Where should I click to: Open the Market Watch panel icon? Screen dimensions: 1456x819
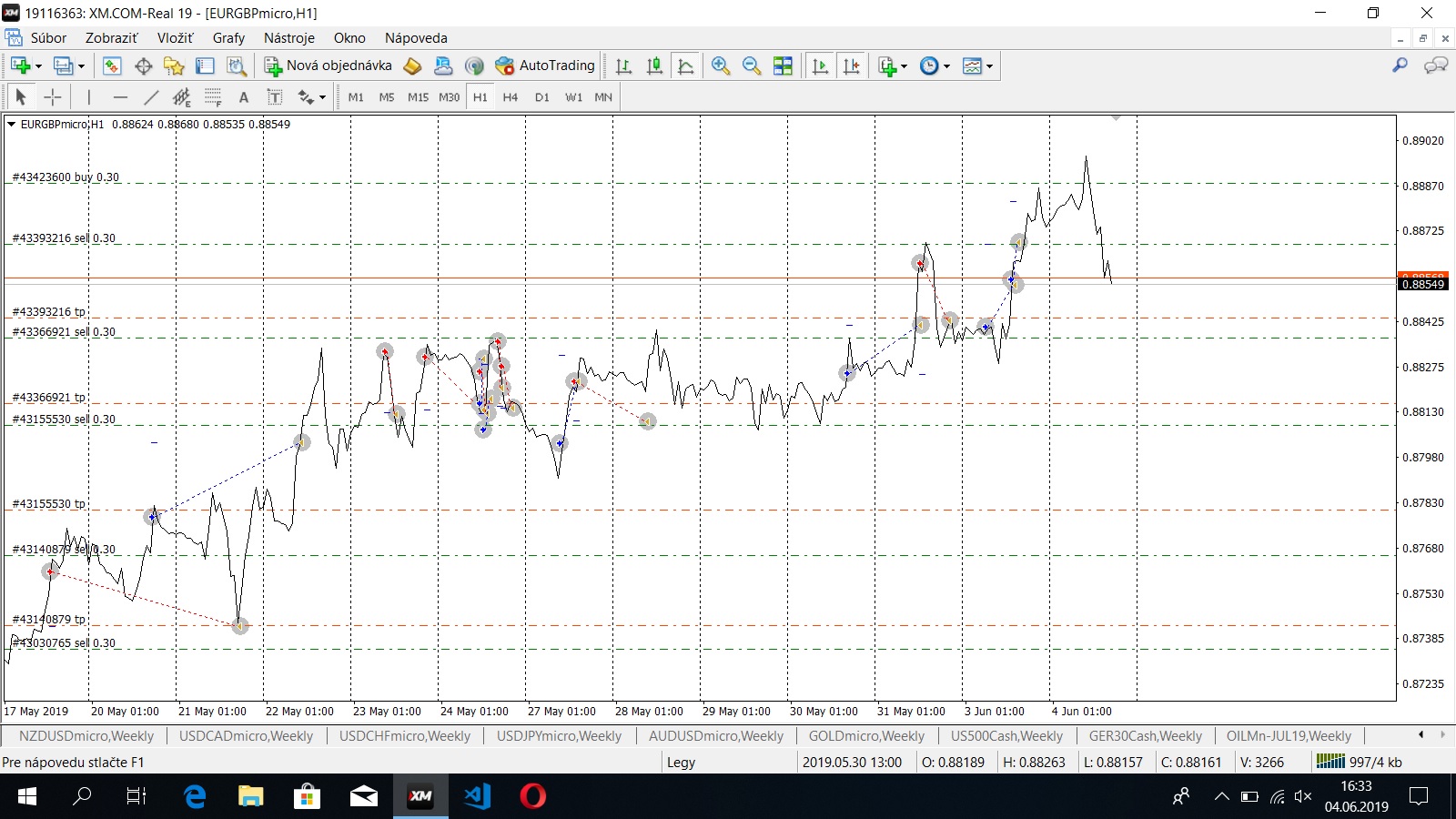click(x=112, y=66)
